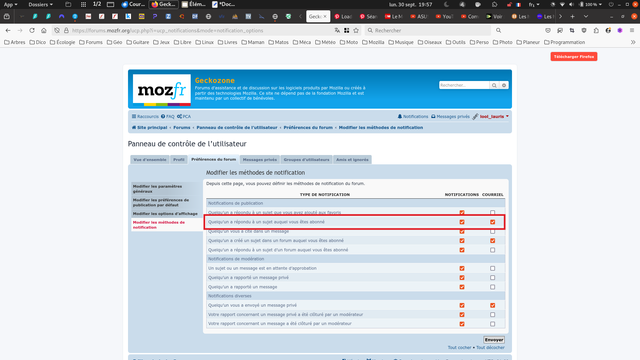This screenshot has height=360, width=640.
Task: Go to Site principal breadcrumb
Action: click(149, 128)
